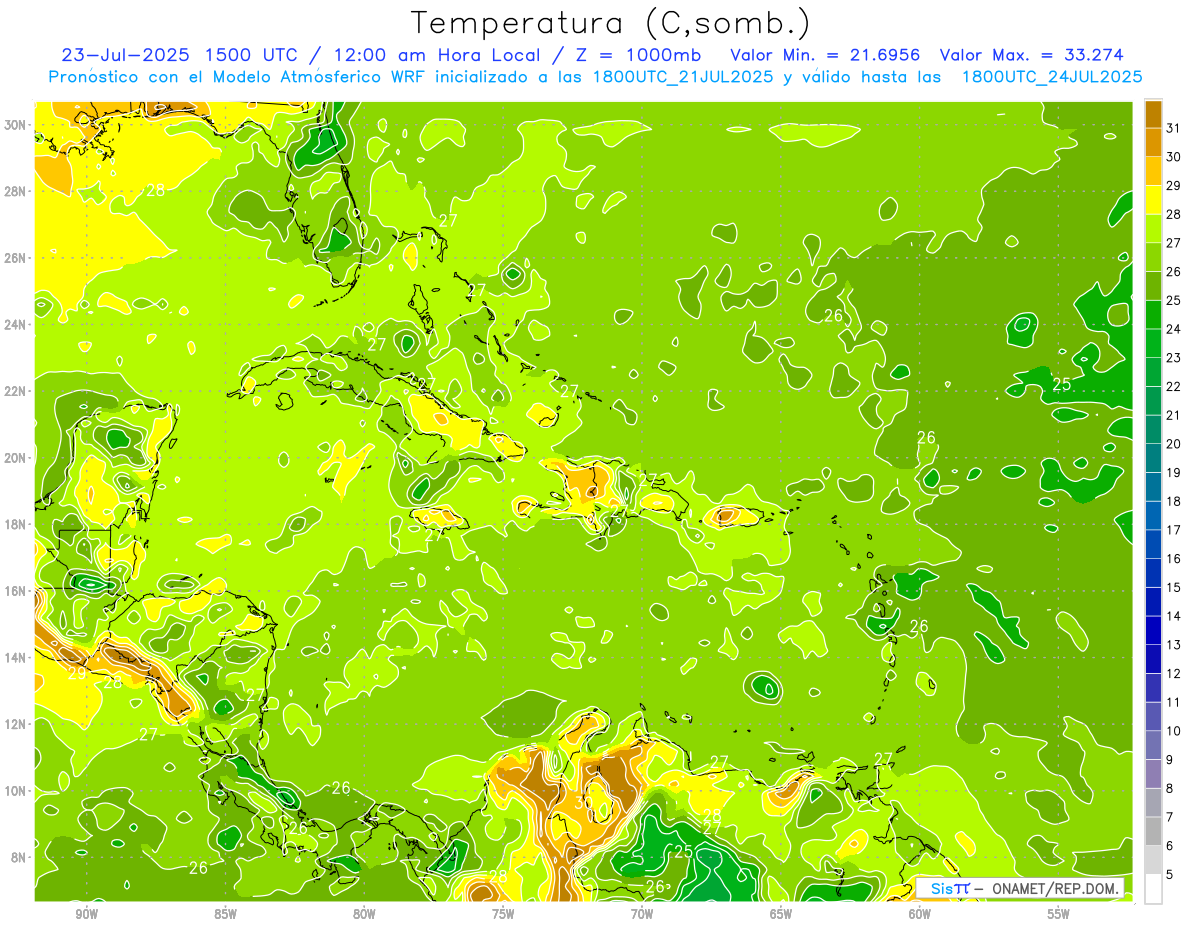Image resolution: width=1200 pixels, height=927 pixels.
Task: Click the 29 contour label near 14N
Action: 77,675
